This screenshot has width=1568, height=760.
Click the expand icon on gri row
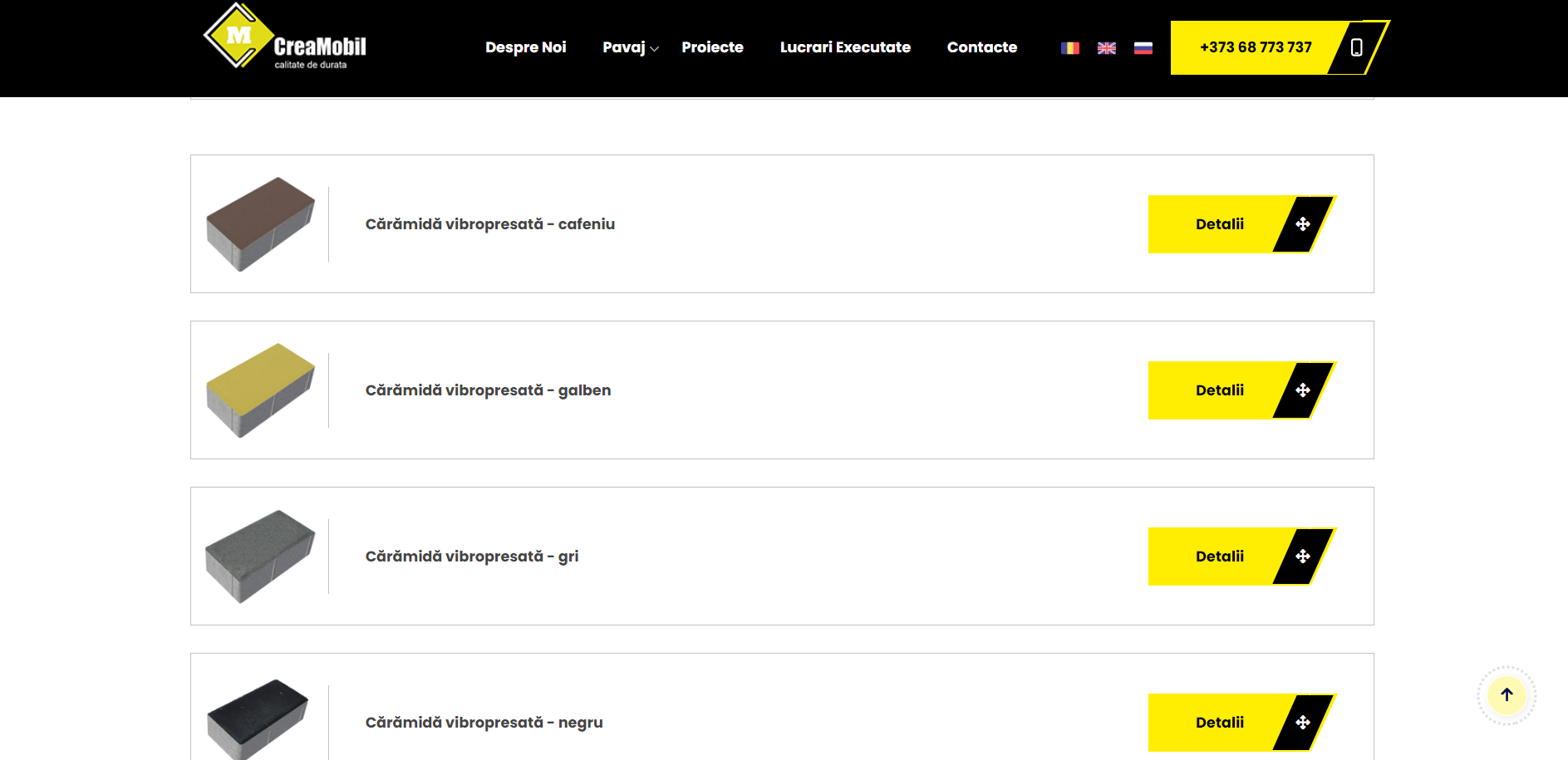click(x=1302, y=557)
